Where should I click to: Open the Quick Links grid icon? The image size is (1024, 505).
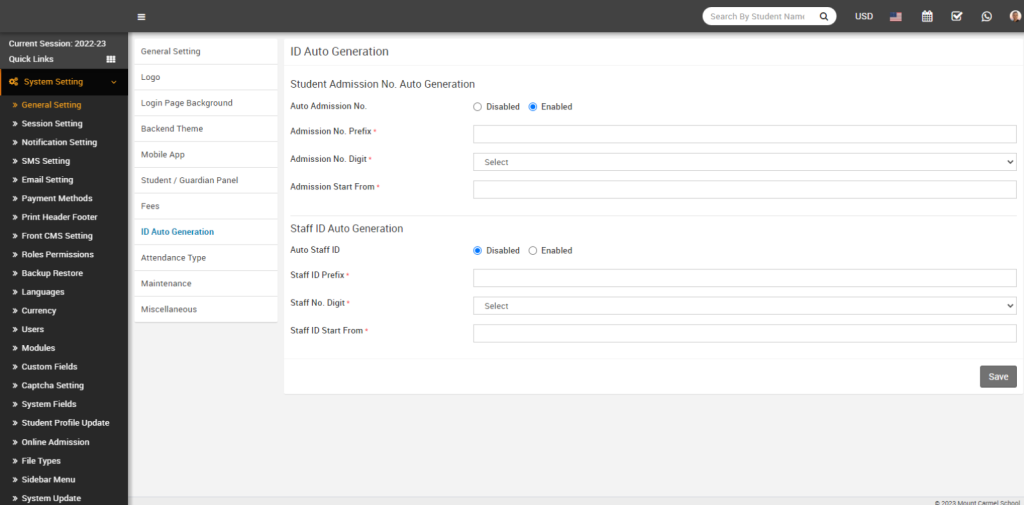[x=111, y=59]
